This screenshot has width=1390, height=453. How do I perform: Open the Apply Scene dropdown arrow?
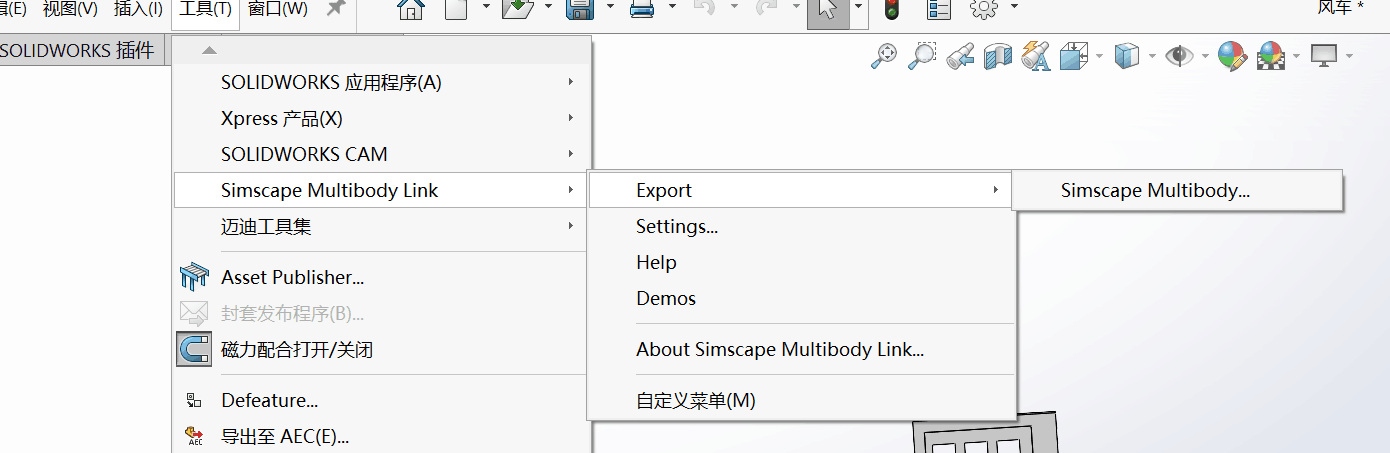[1297, 56]
